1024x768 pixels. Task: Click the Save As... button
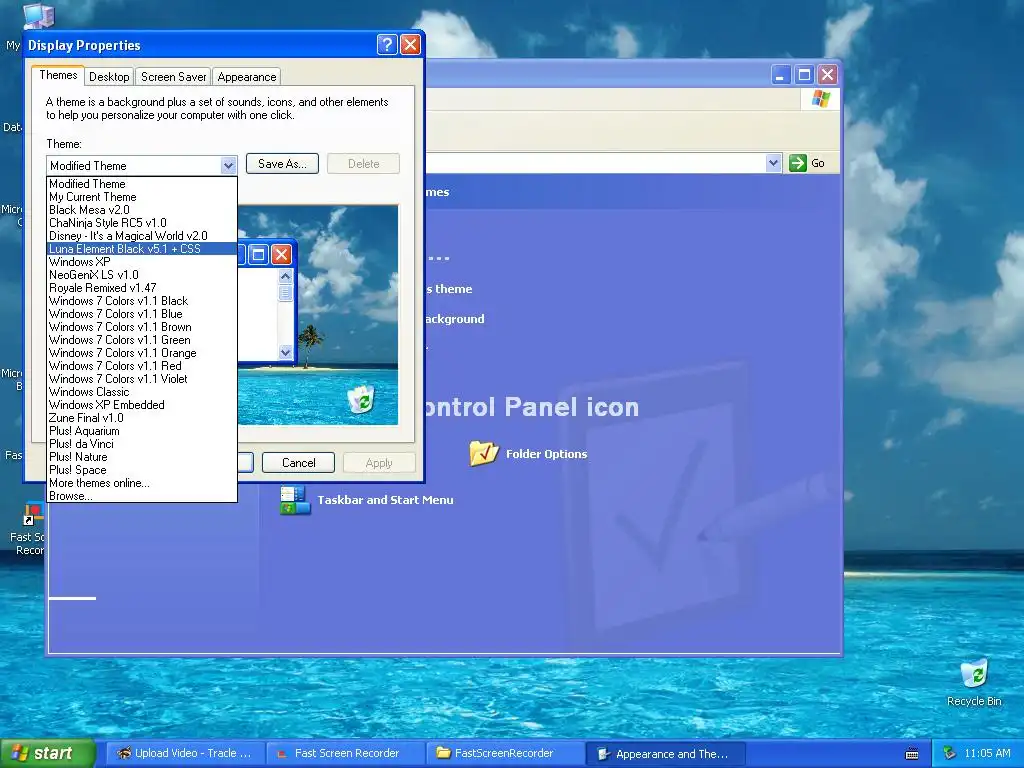(282, 164)
